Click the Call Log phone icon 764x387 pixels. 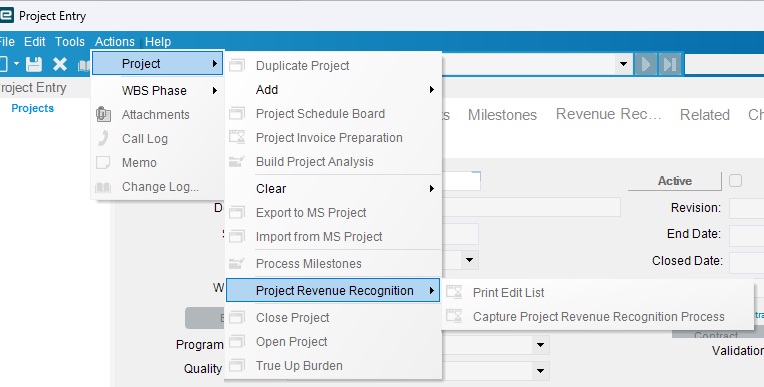point(103,138)
